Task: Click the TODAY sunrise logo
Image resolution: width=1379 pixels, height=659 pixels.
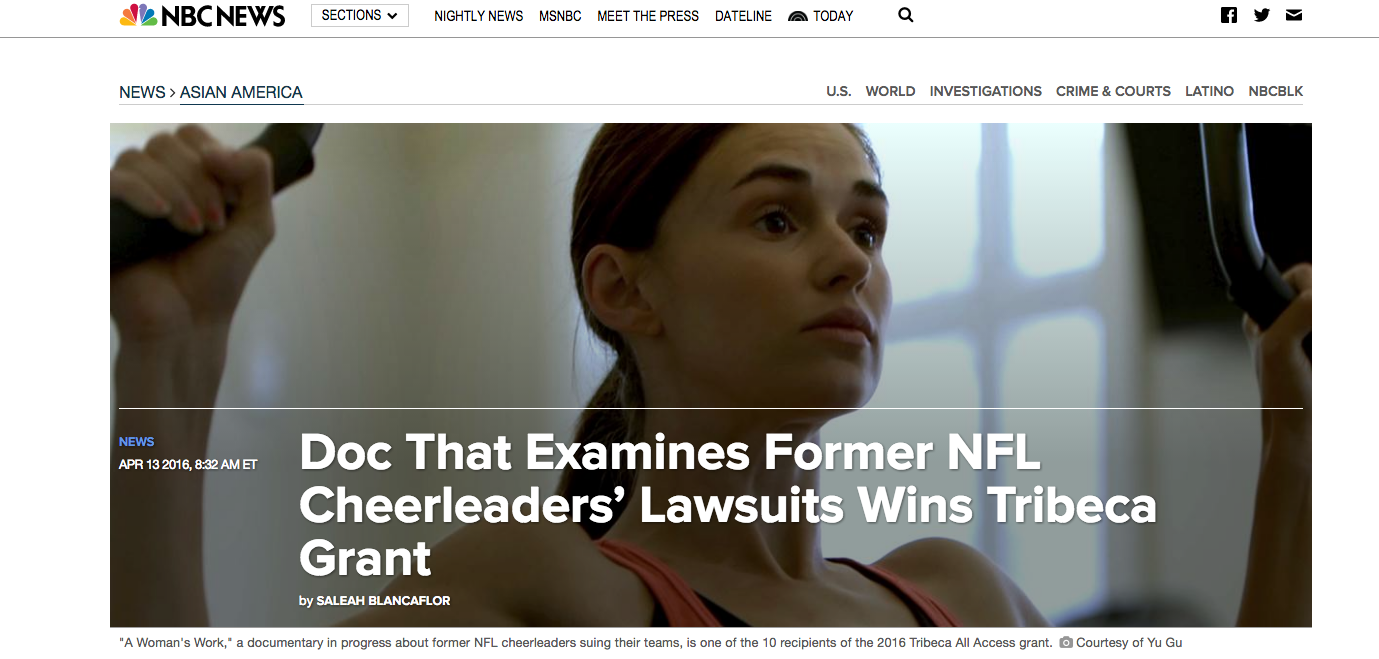Action: point(798,16)
